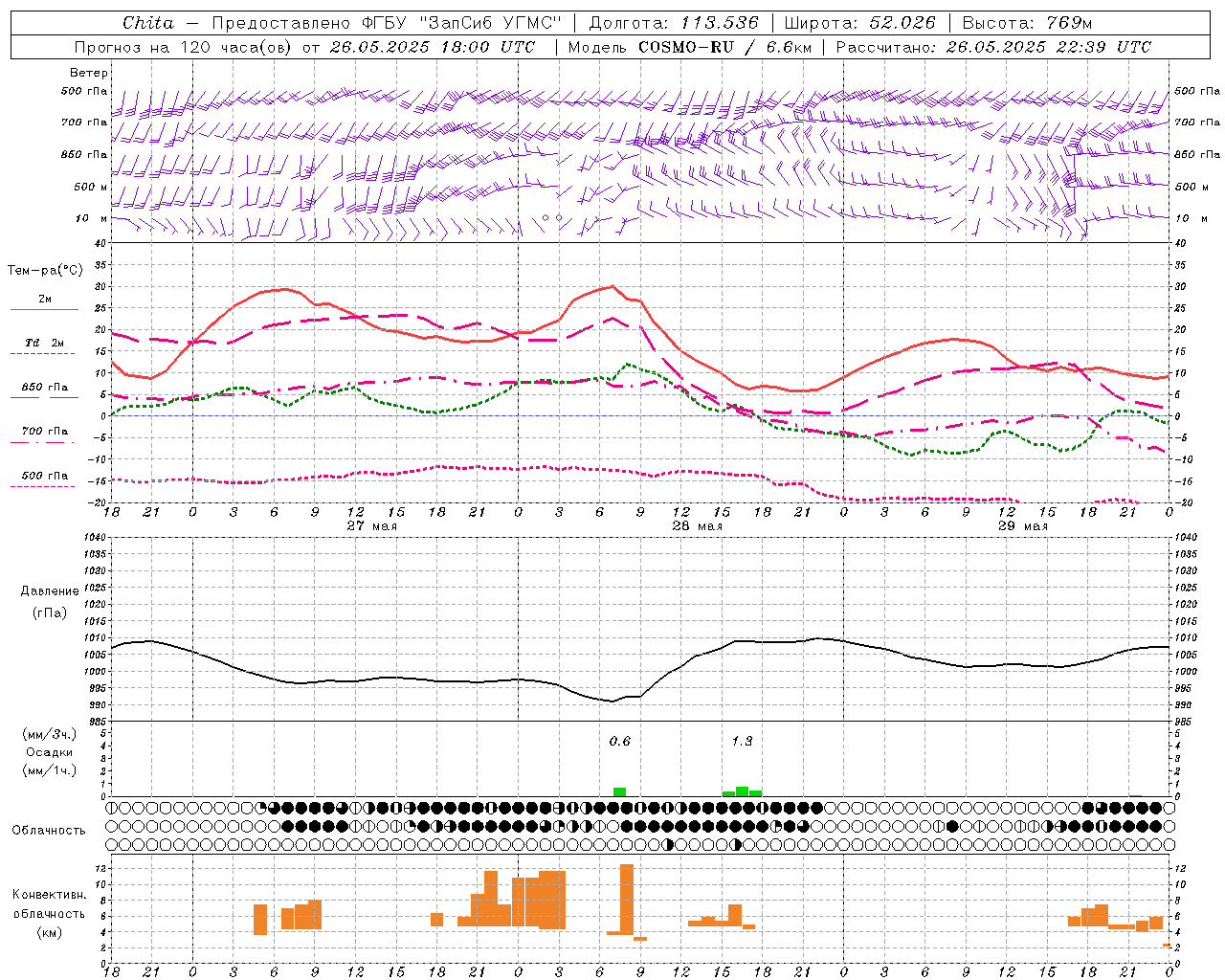The width and height of the screenshot is (1225, 980).
Task: Click the Давление pressure panel label
Action: tap(50, 591)
